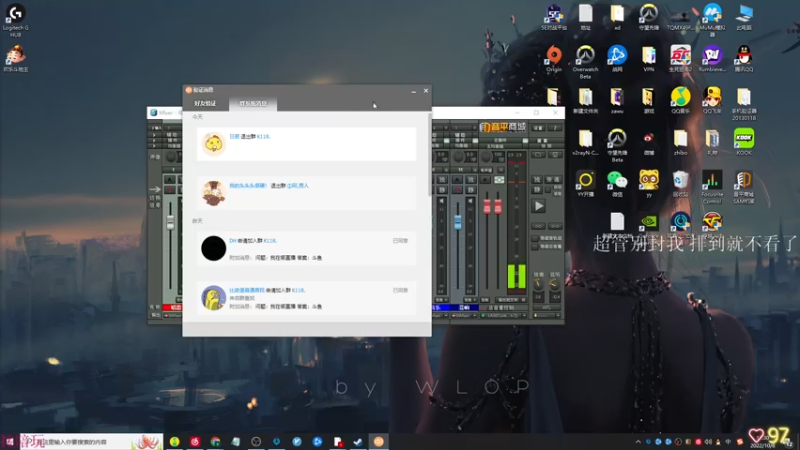
Task: Open the output device dropdown at Mixer bottom
Action: pyautogui.click(x=504, y=316)
